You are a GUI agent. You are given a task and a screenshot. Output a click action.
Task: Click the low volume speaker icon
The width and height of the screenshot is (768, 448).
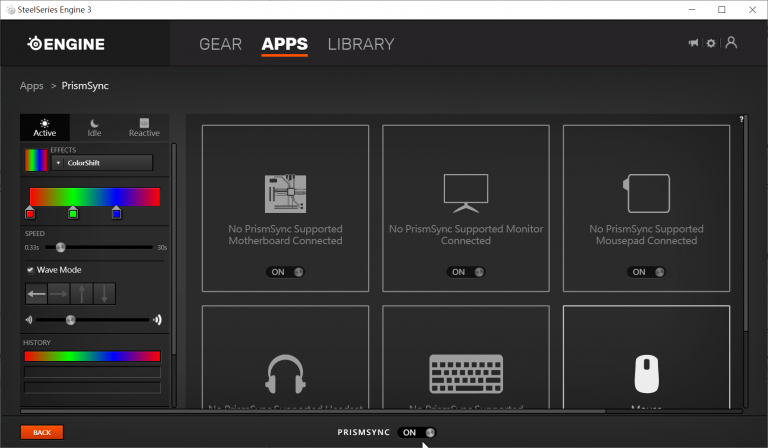(x=28, y=320)
